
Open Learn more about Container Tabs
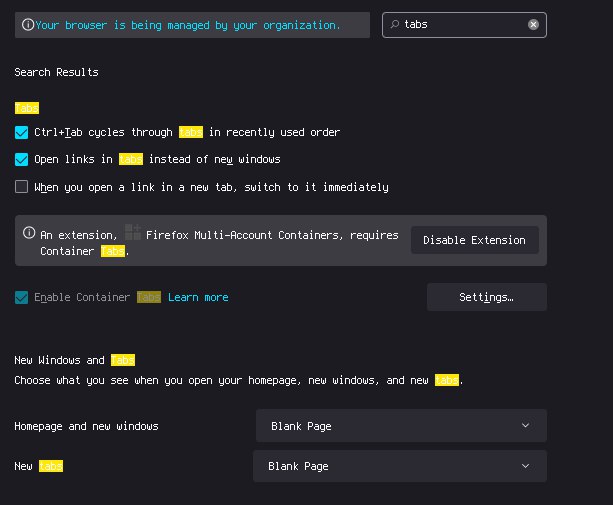[198, 297]
